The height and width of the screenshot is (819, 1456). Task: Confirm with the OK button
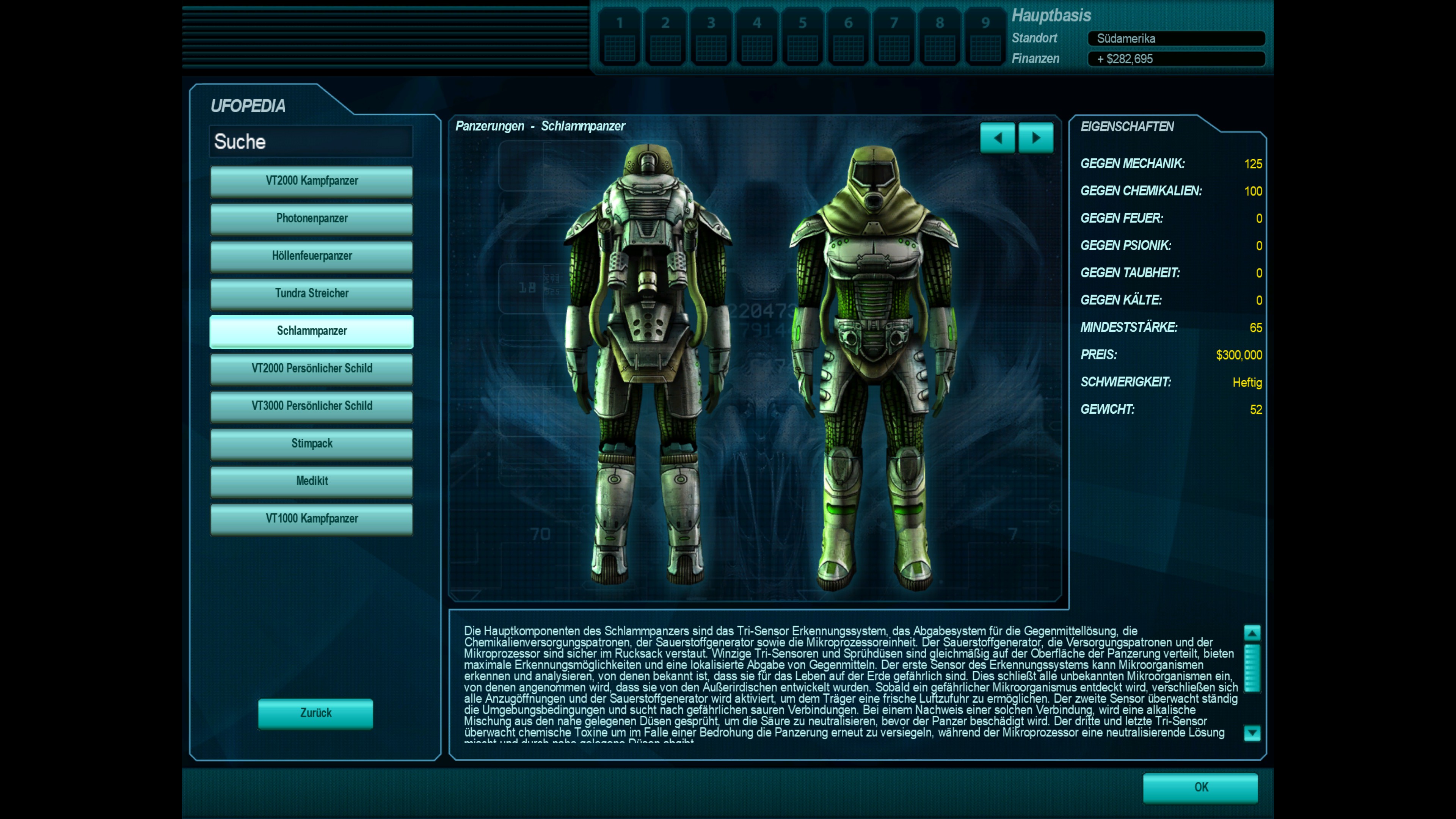[1200, 788]
